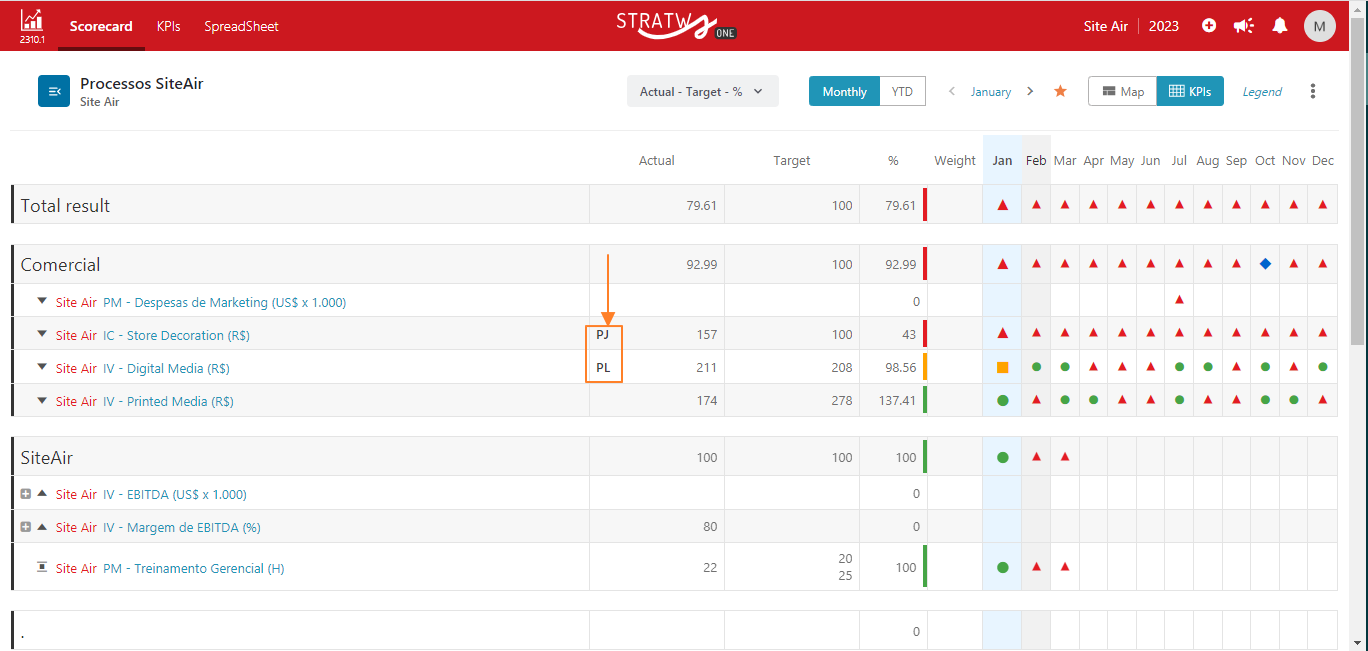Click Total result January red triangle
The width and height of the screenshot is (1368, 651).
pos(1002,205)
